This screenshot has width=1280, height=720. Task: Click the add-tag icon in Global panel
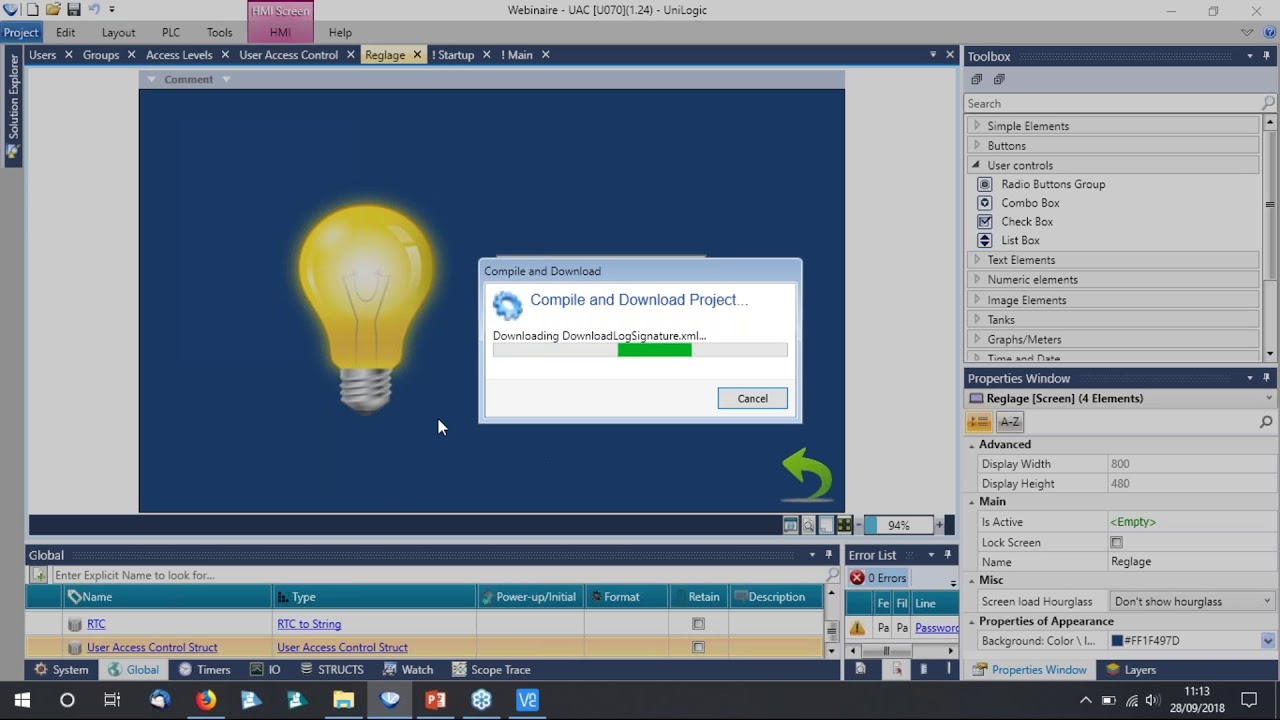(x=38, y=575)
